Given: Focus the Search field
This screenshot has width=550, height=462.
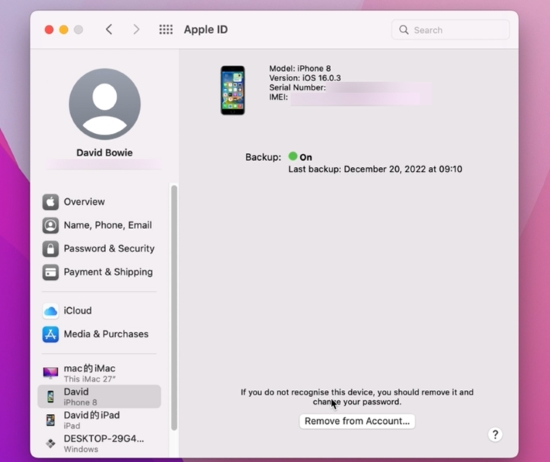Looking at the screenshot, I should coord(450,30).
